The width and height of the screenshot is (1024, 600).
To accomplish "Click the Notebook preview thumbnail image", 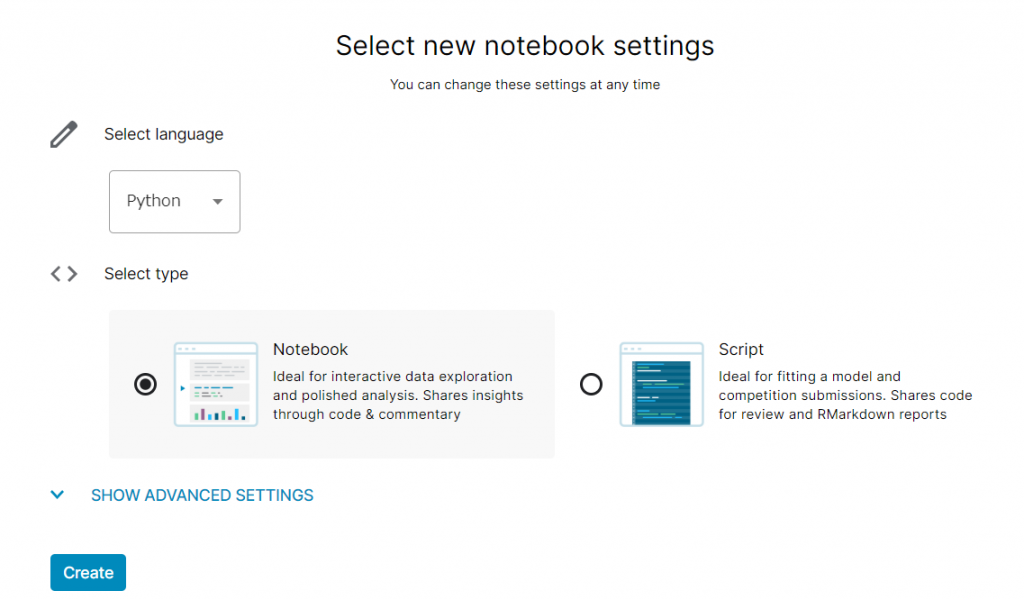I will (x=216, y=384).
